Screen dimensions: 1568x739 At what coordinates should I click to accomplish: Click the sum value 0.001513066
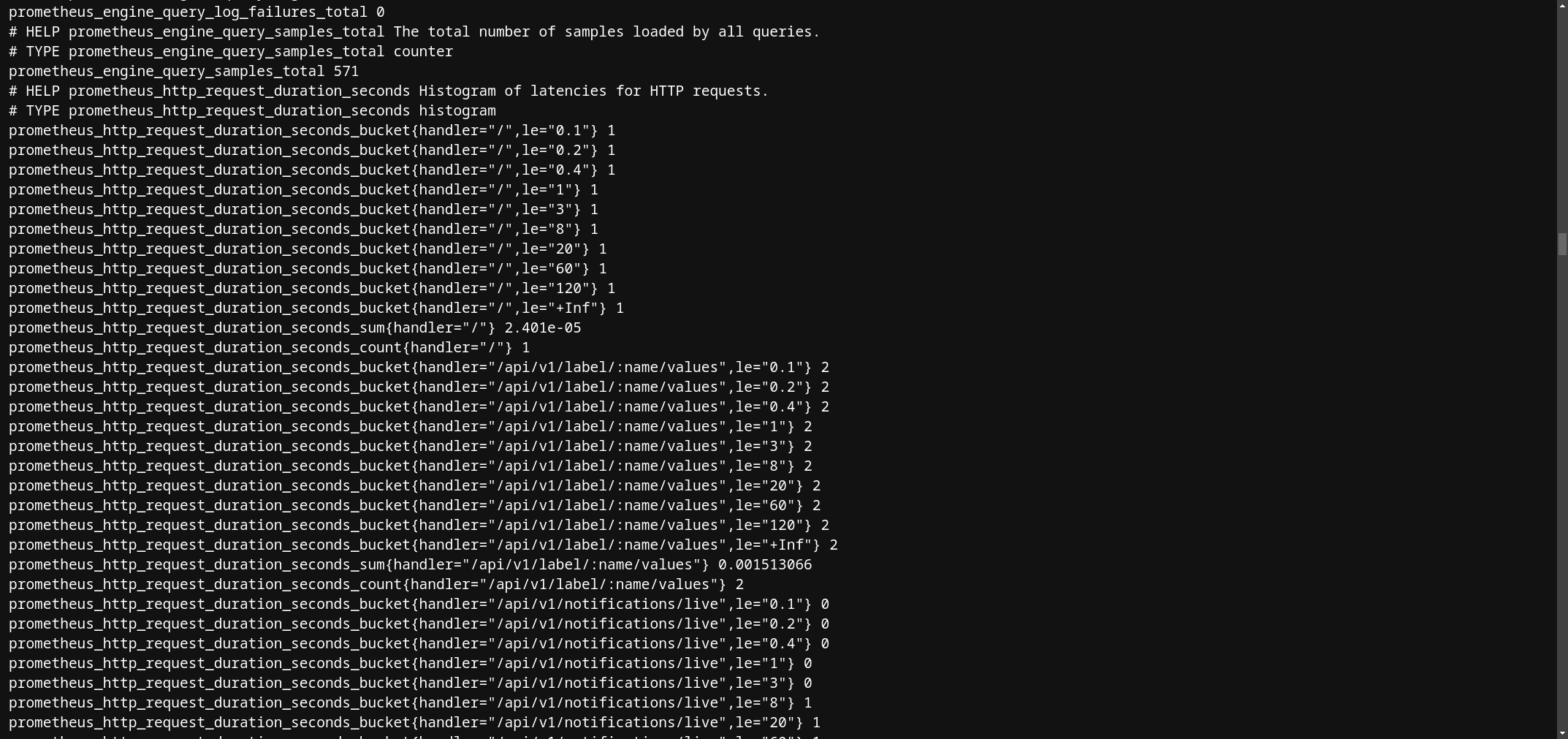point(764,565)
